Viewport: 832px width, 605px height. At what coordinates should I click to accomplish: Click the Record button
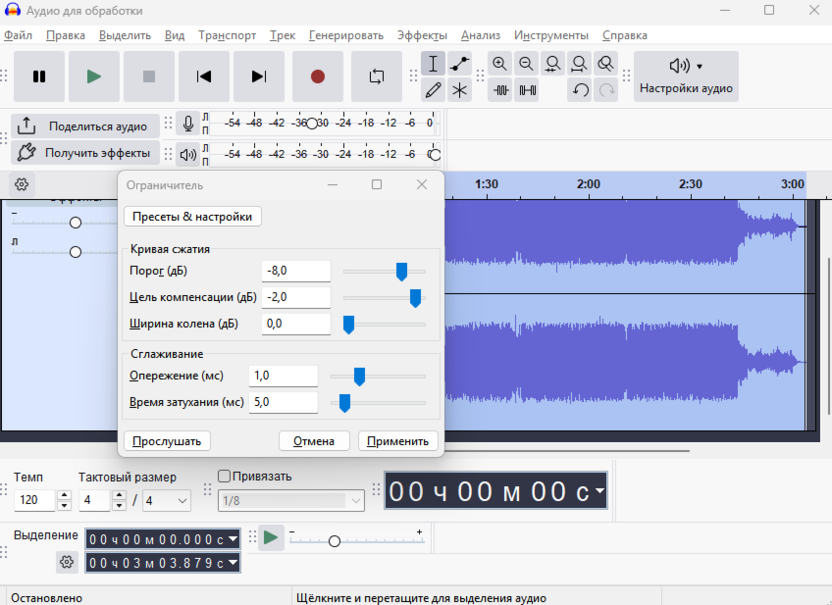pyautogui.click(x=318, y=77)
